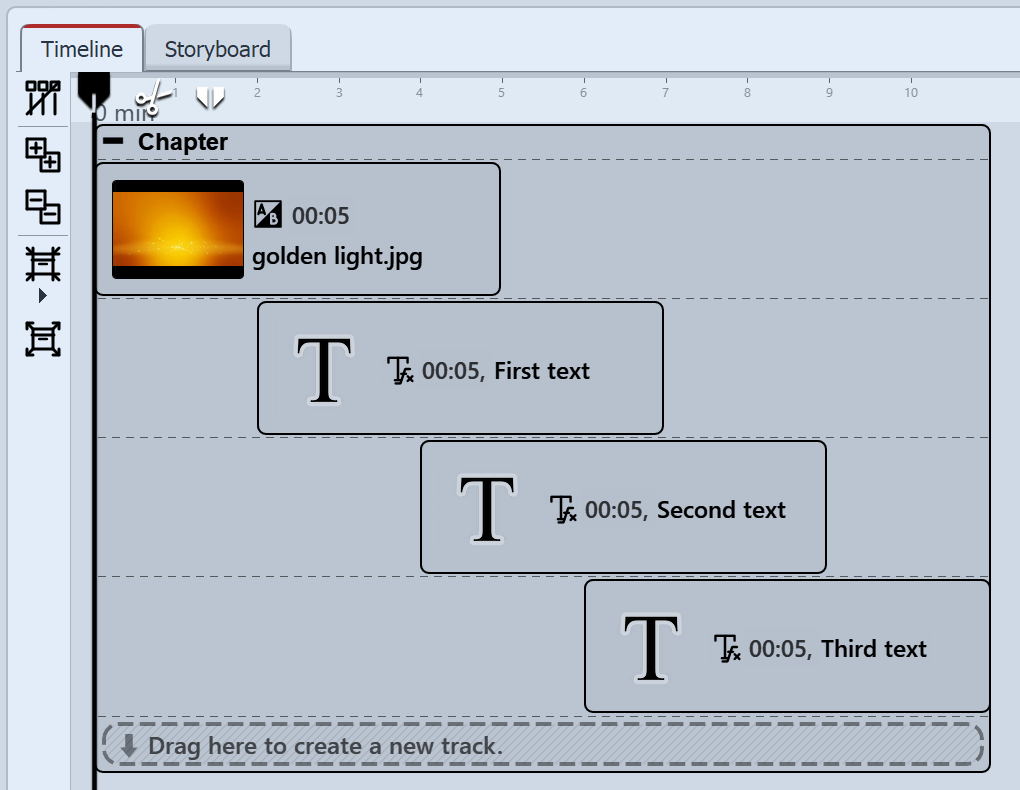Select the scissors cut tool above the ruler
Screen dimensions: 1020x790
pyautogui.click(x=152, y=98)
